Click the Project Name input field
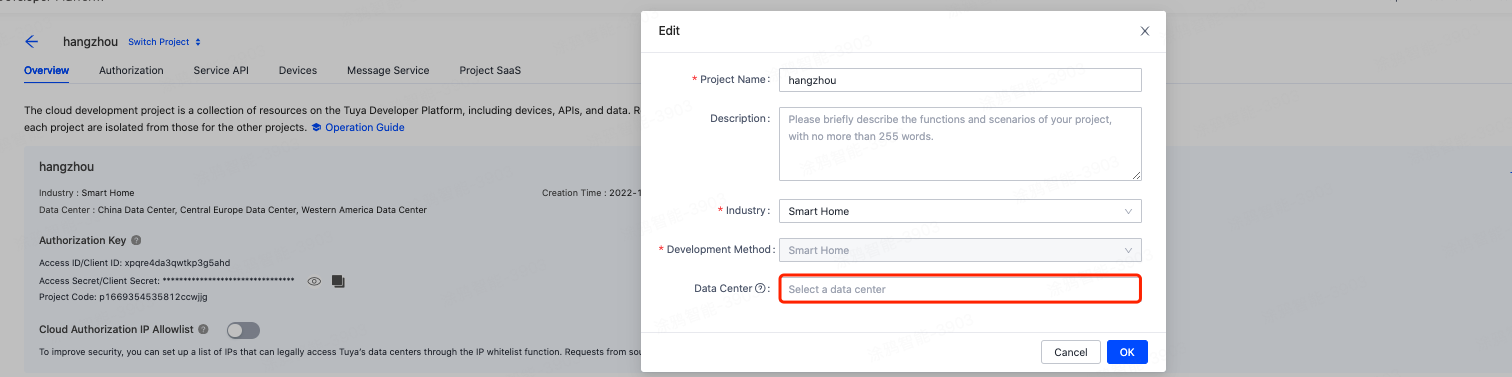The image size is (1512, 377). point(960,80)
